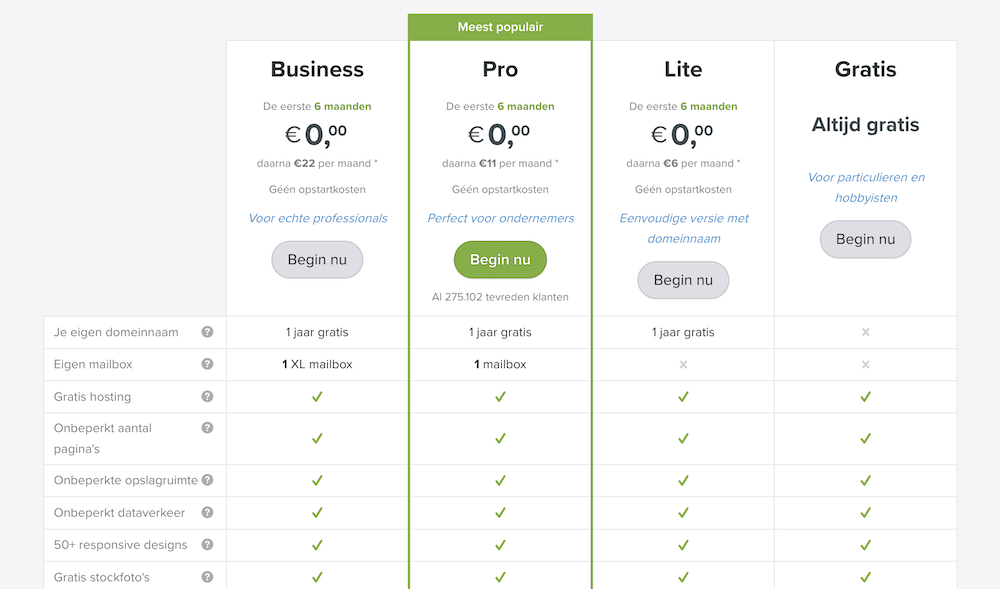Open the Gratis hosting help tooltip icon

(207, 396)
